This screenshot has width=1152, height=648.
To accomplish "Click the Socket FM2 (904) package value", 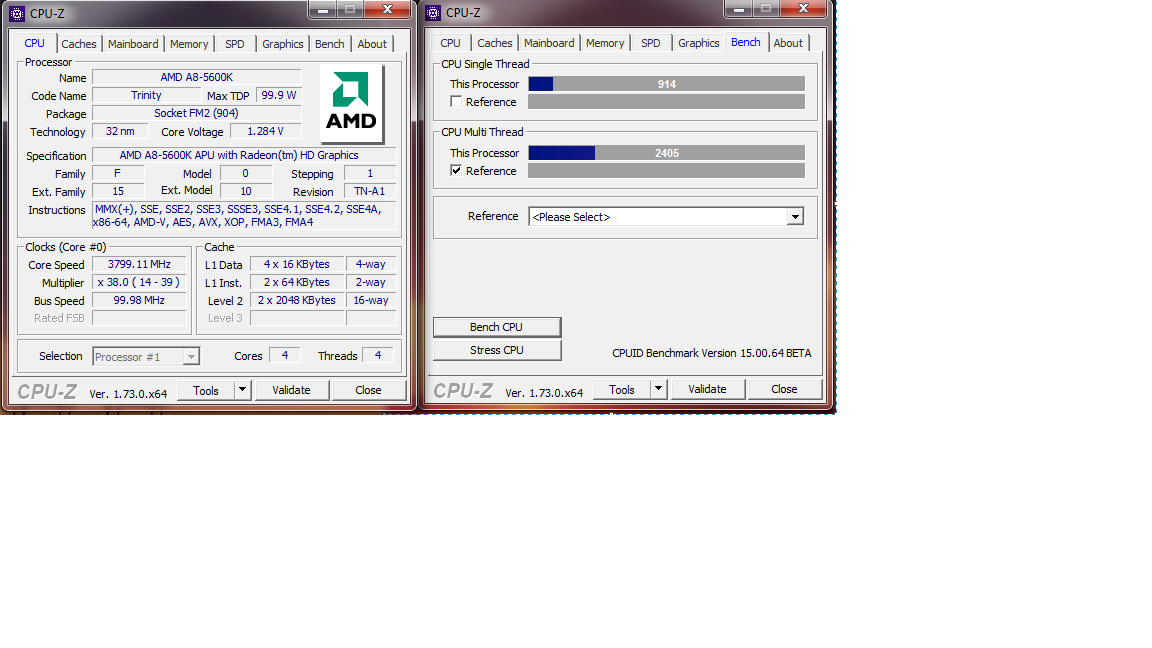I will [197, 113].
